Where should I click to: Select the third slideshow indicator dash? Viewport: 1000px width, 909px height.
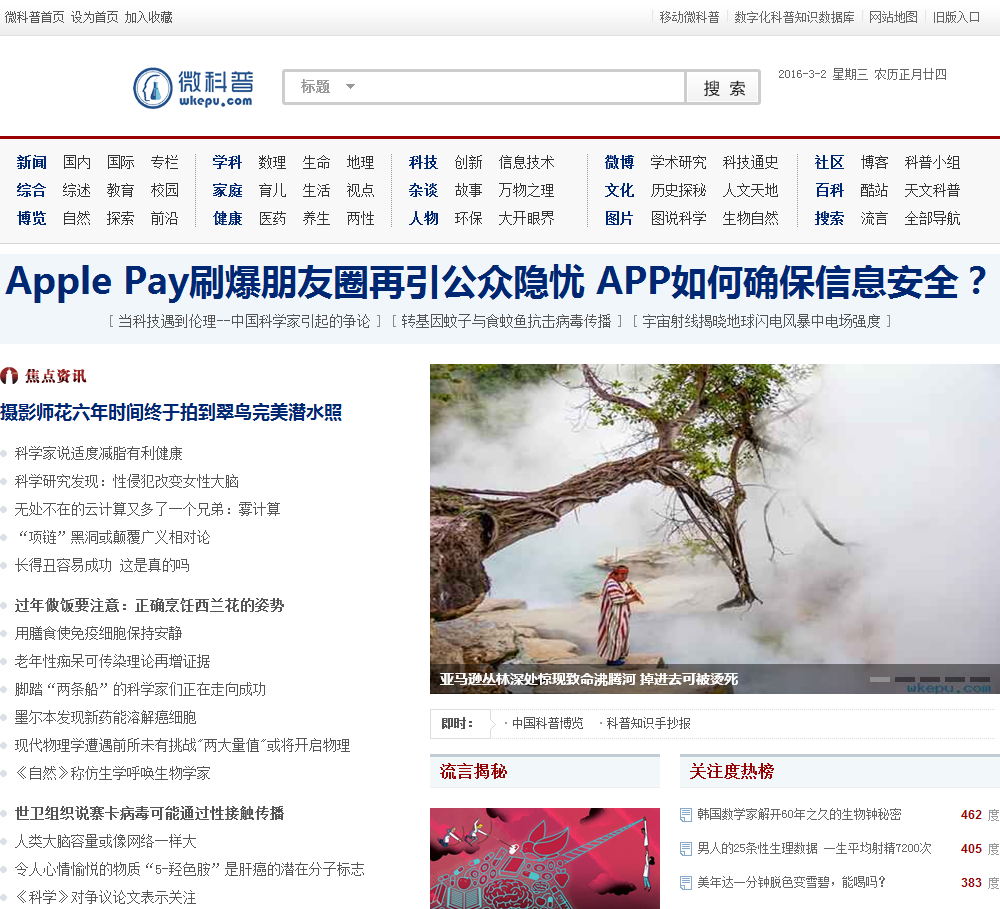pyautogui.click(x=929, y=679)
